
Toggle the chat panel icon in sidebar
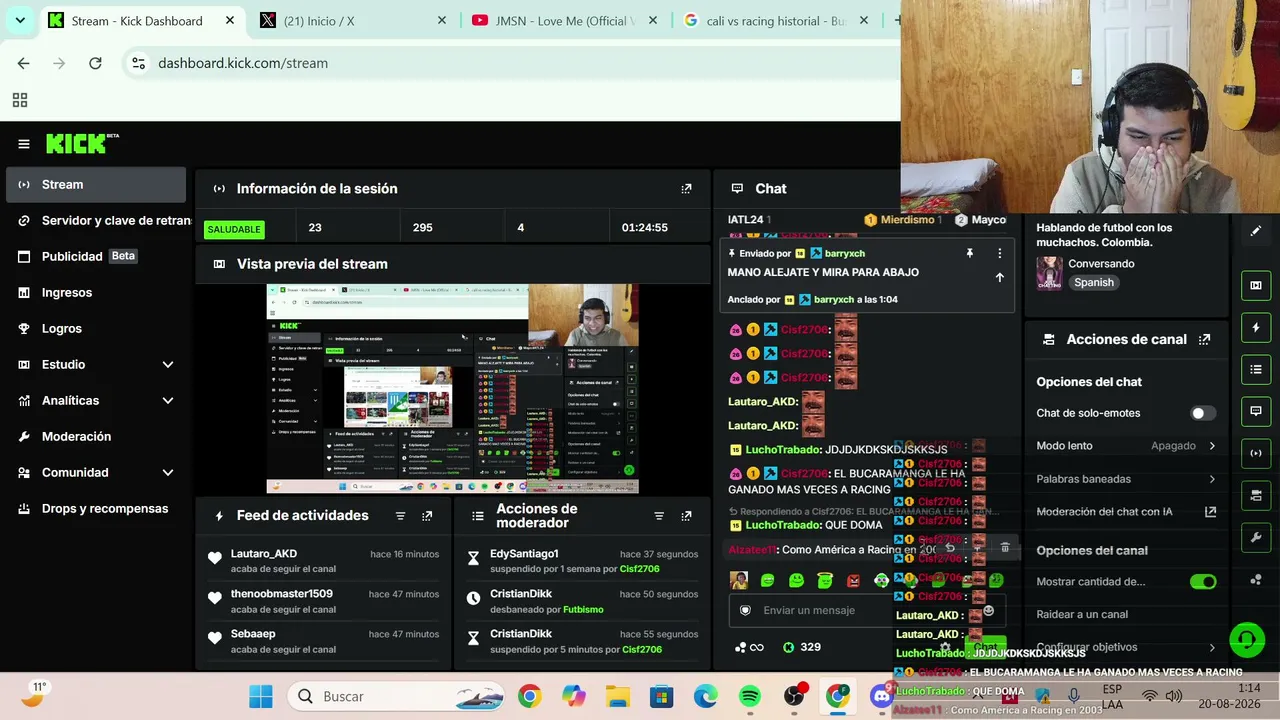1256,411
